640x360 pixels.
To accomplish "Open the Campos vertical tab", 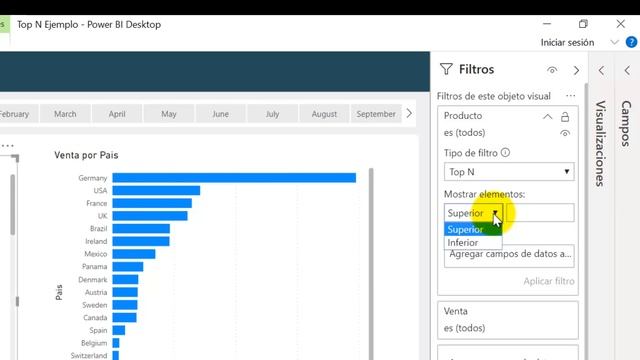I will [x=626, y=124].
